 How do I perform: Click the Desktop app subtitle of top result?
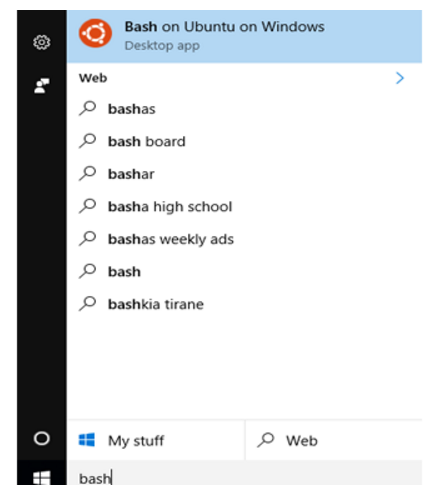point(162,46)
